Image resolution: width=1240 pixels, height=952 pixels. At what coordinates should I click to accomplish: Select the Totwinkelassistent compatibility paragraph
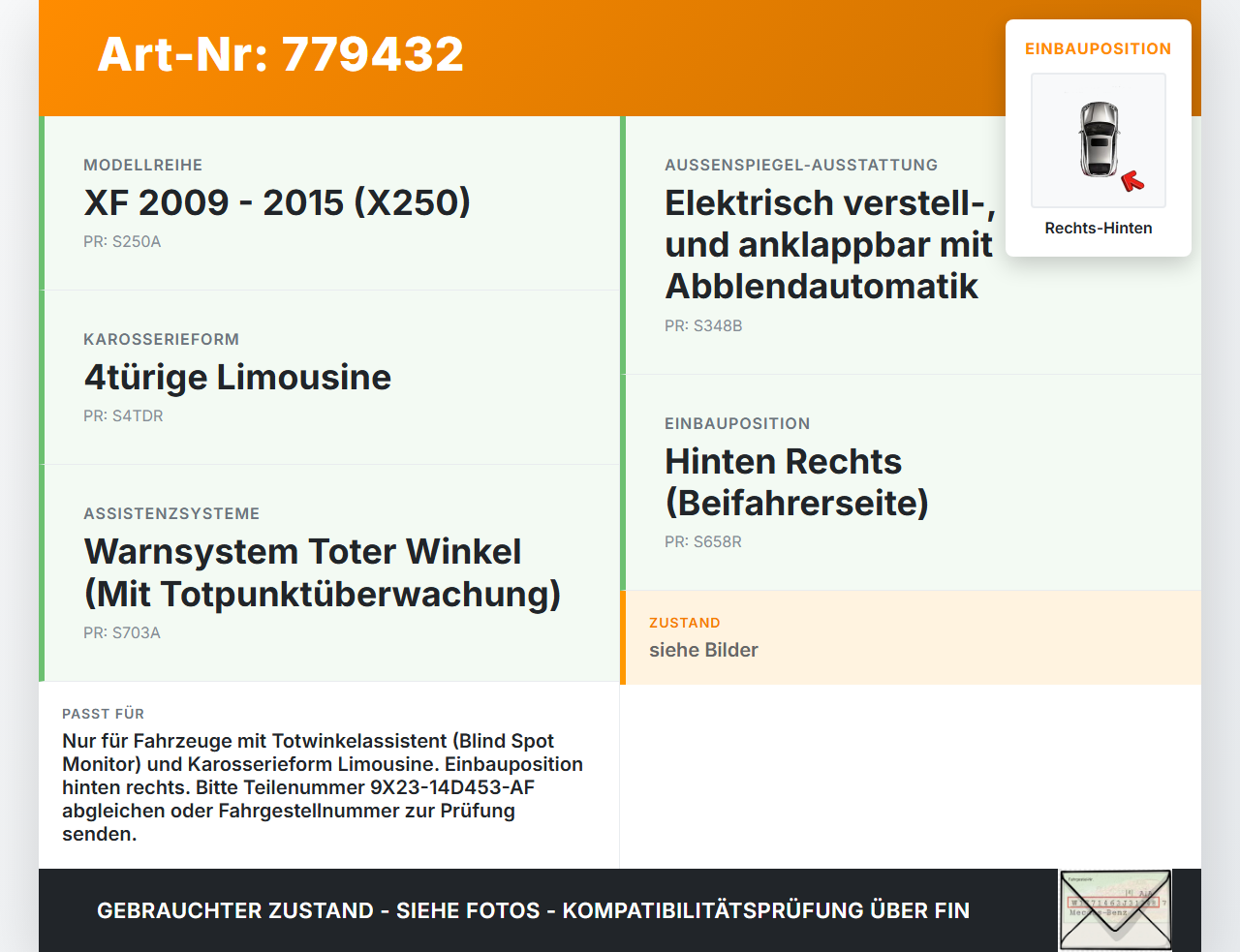pos(323,787)
